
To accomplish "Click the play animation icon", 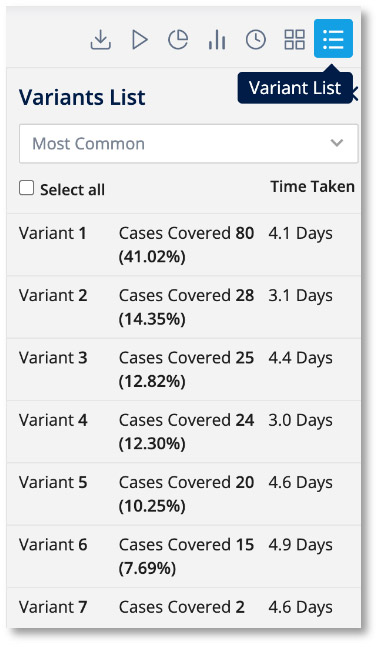I will coord(139,40).
